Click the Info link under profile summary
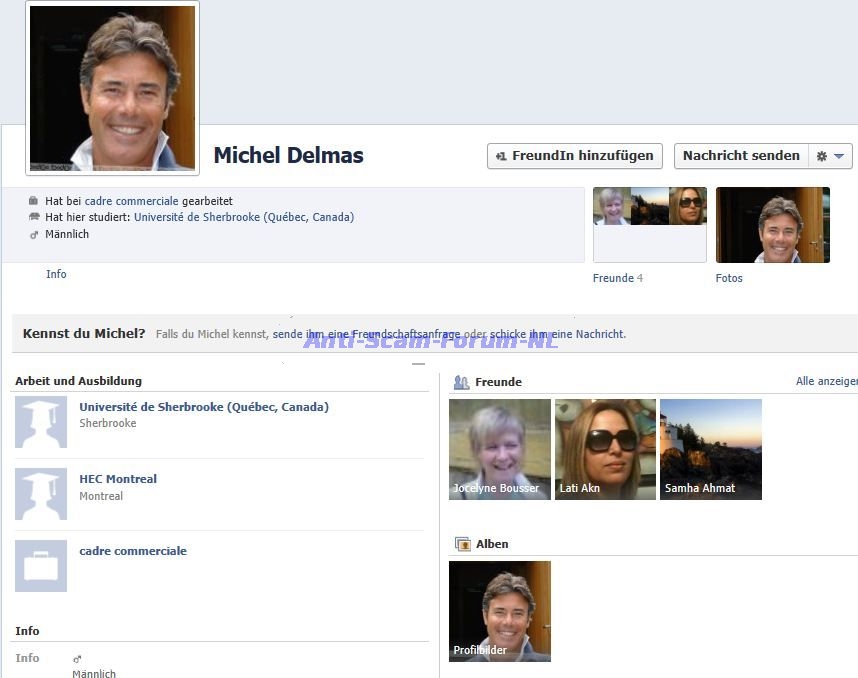 coord(56,274)
